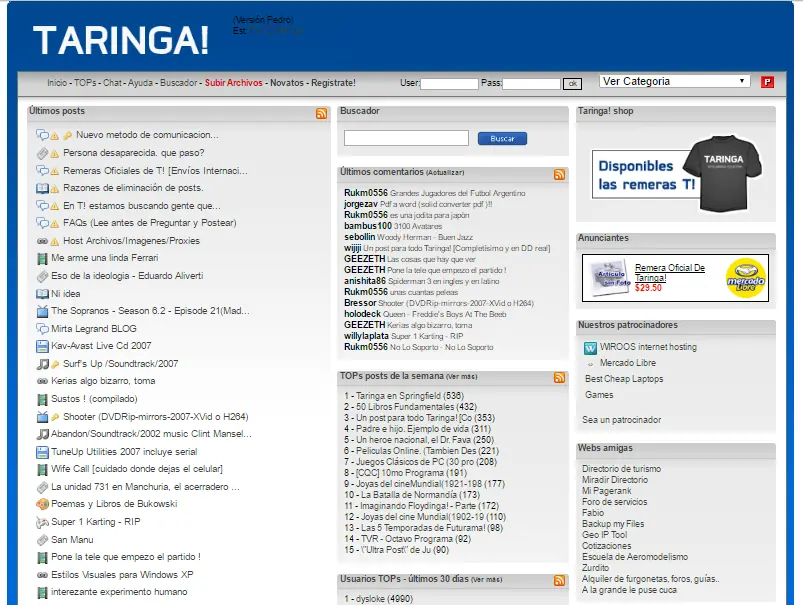Open Directorio de turismo link

[x=621, y=468]
